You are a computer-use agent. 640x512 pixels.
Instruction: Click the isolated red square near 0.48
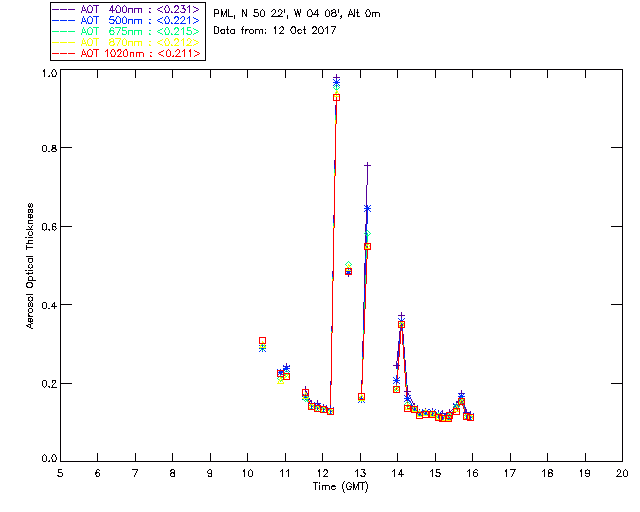click(348, 272)
